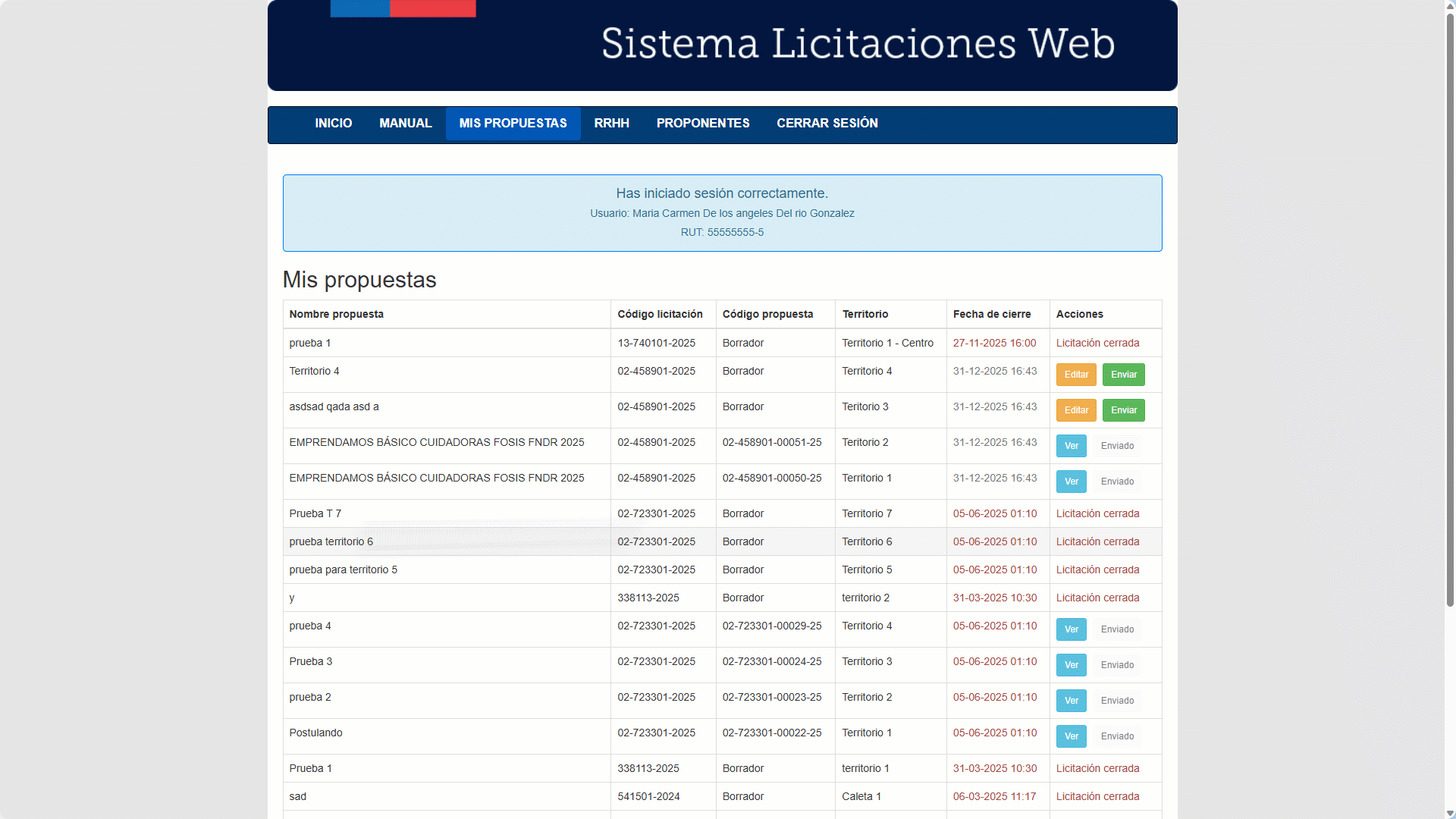Open the RRHH section
The height and width of the screenshot is (819, 1456).
611,123
